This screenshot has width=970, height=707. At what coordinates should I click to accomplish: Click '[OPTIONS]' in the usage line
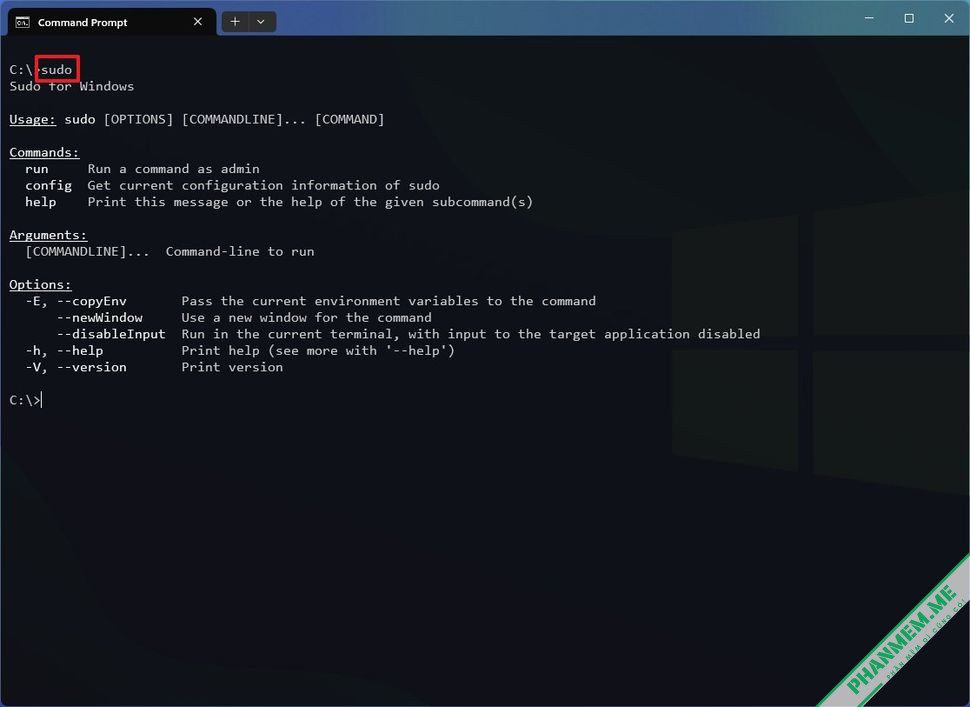click(x=139, y=119)
